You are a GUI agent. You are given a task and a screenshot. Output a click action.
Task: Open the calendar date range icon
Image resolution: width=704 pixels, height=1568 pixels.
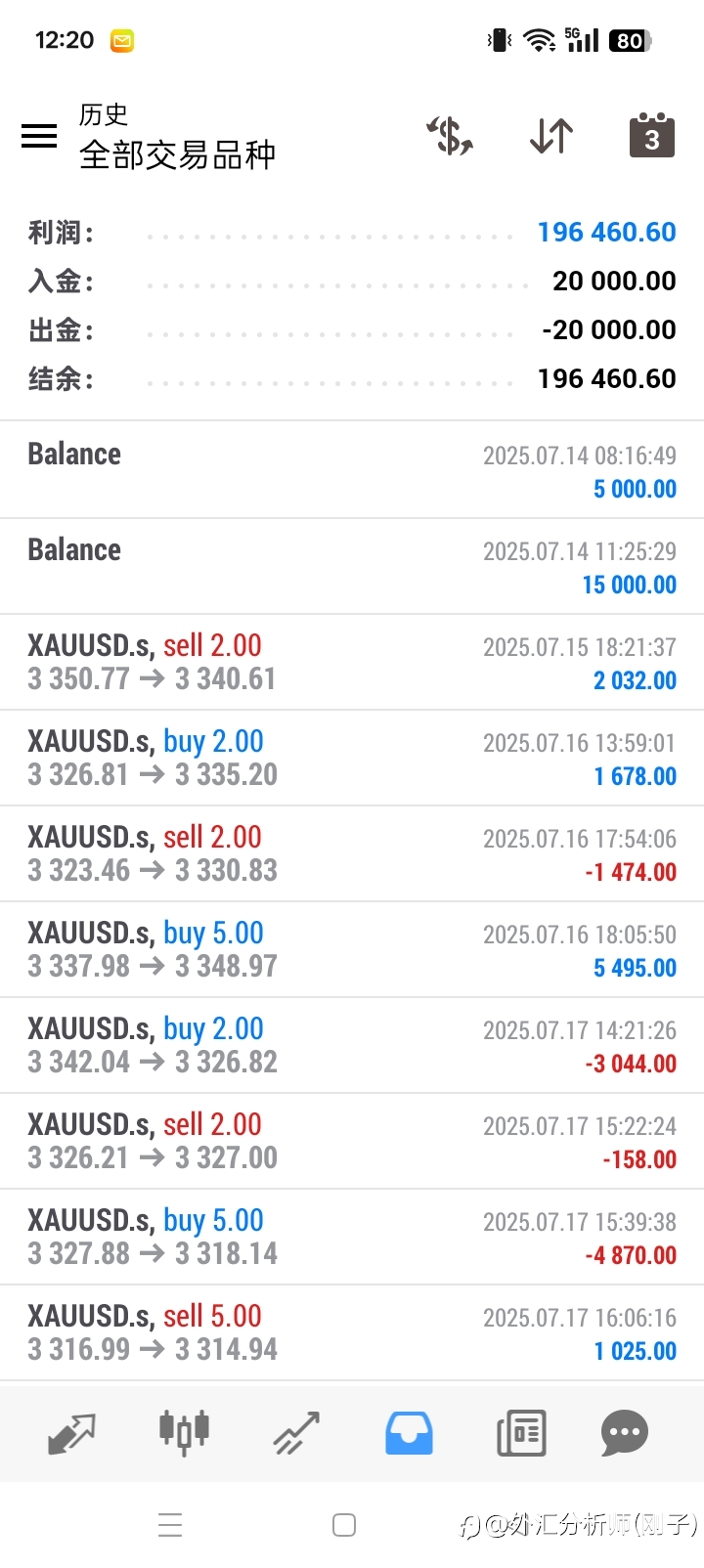pyautogui.click(x=652, y=135)
